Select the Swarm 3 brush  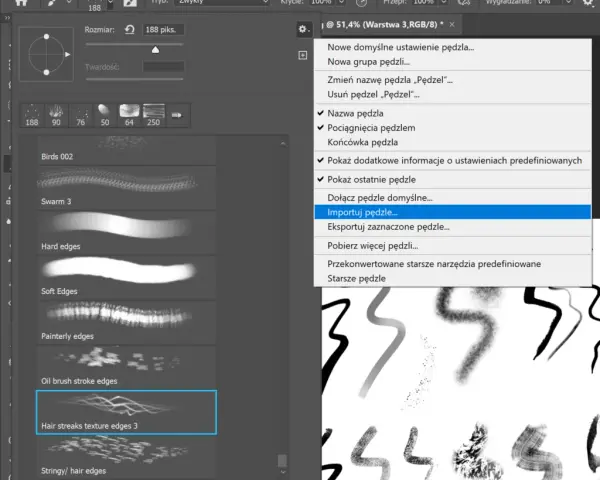coord(126,188)
